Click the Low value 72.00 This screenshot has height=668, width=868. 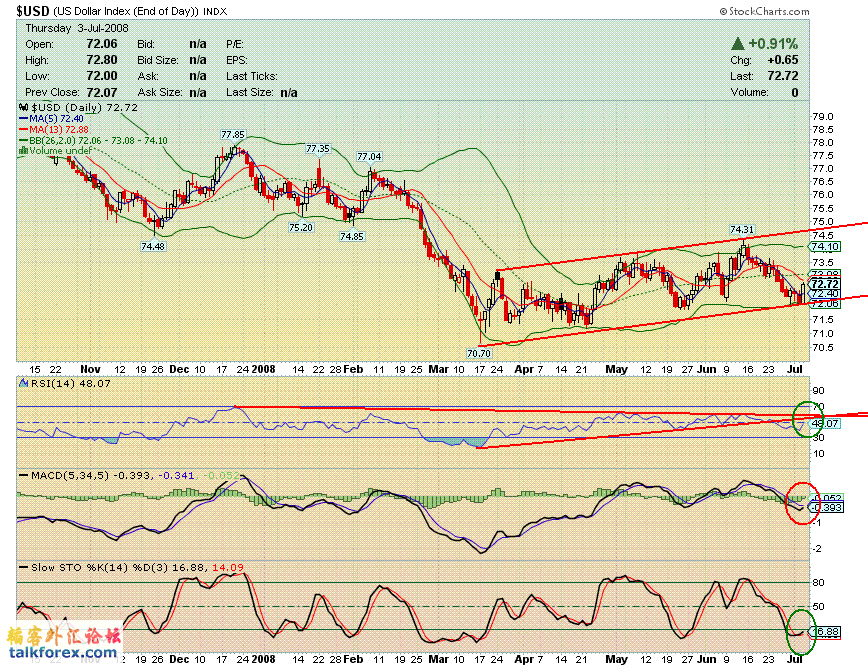coord(102,76)
